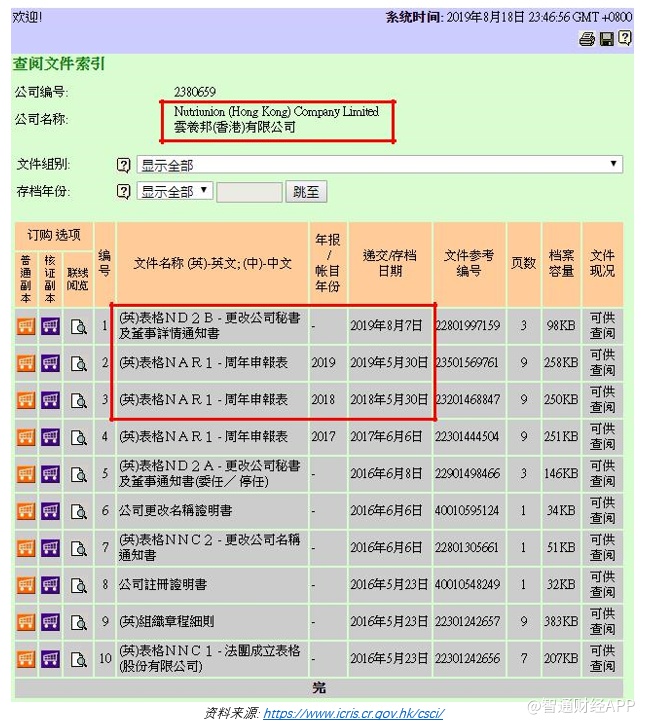Click the 文件参考编号 column header
The image size is (645, 725).
click(469, 263)
